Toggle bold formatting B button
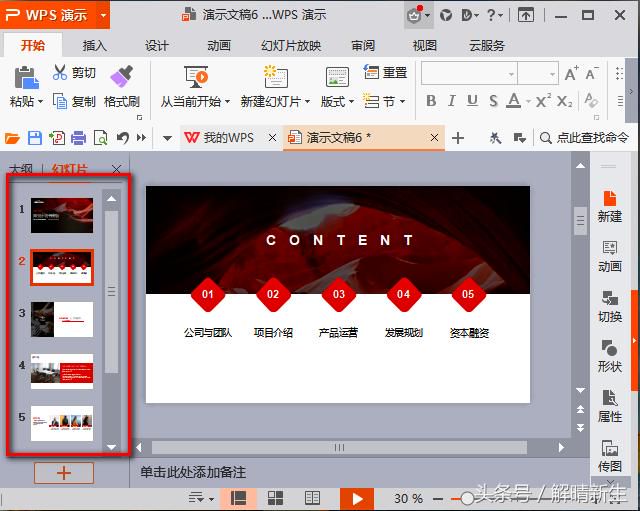Image resolution: width=640 pixels, height=511 pixels. pyautogui.click(x=431, y=100)
